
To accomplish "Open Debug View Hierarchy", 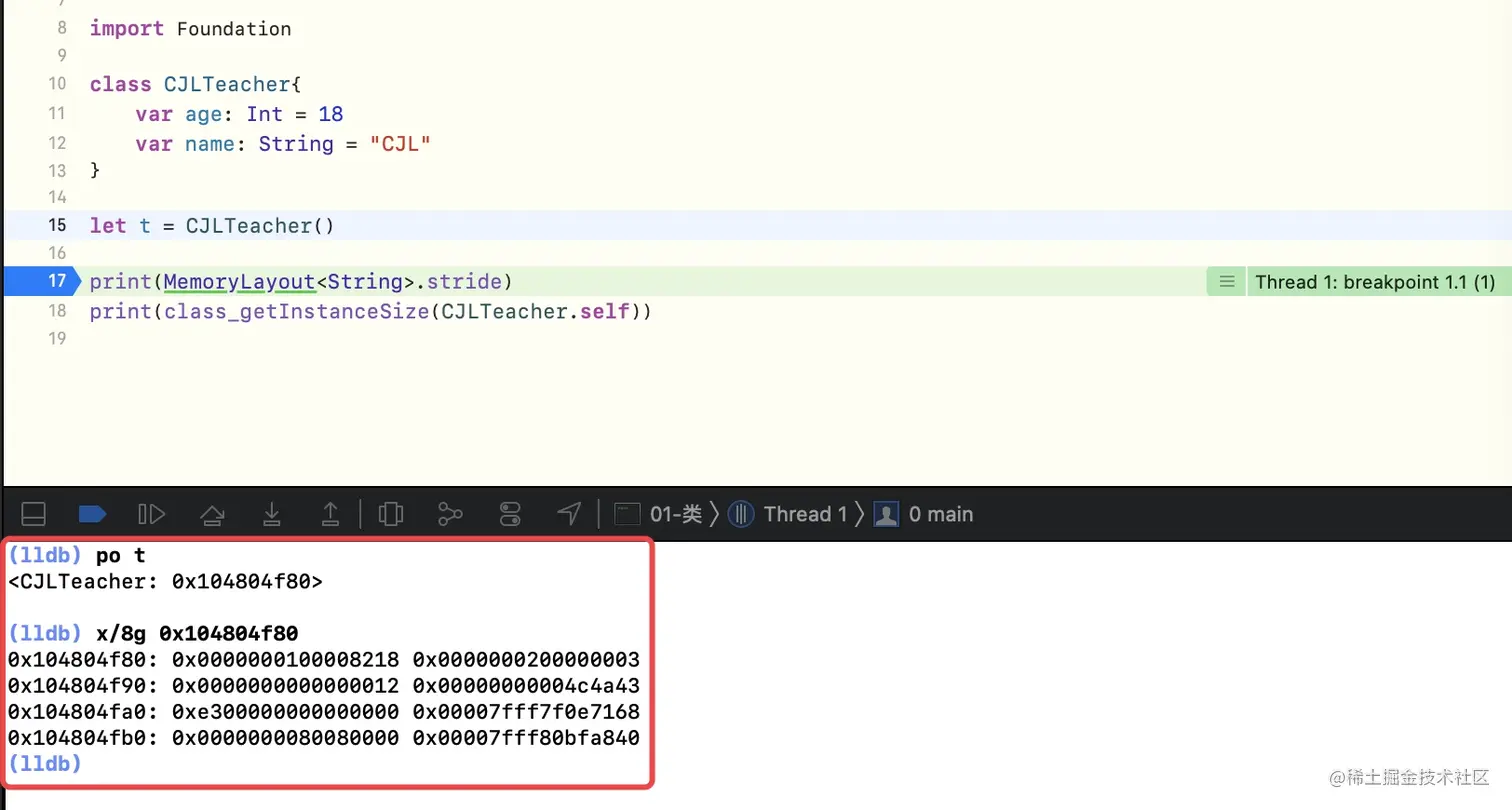I will pos(390,514).
